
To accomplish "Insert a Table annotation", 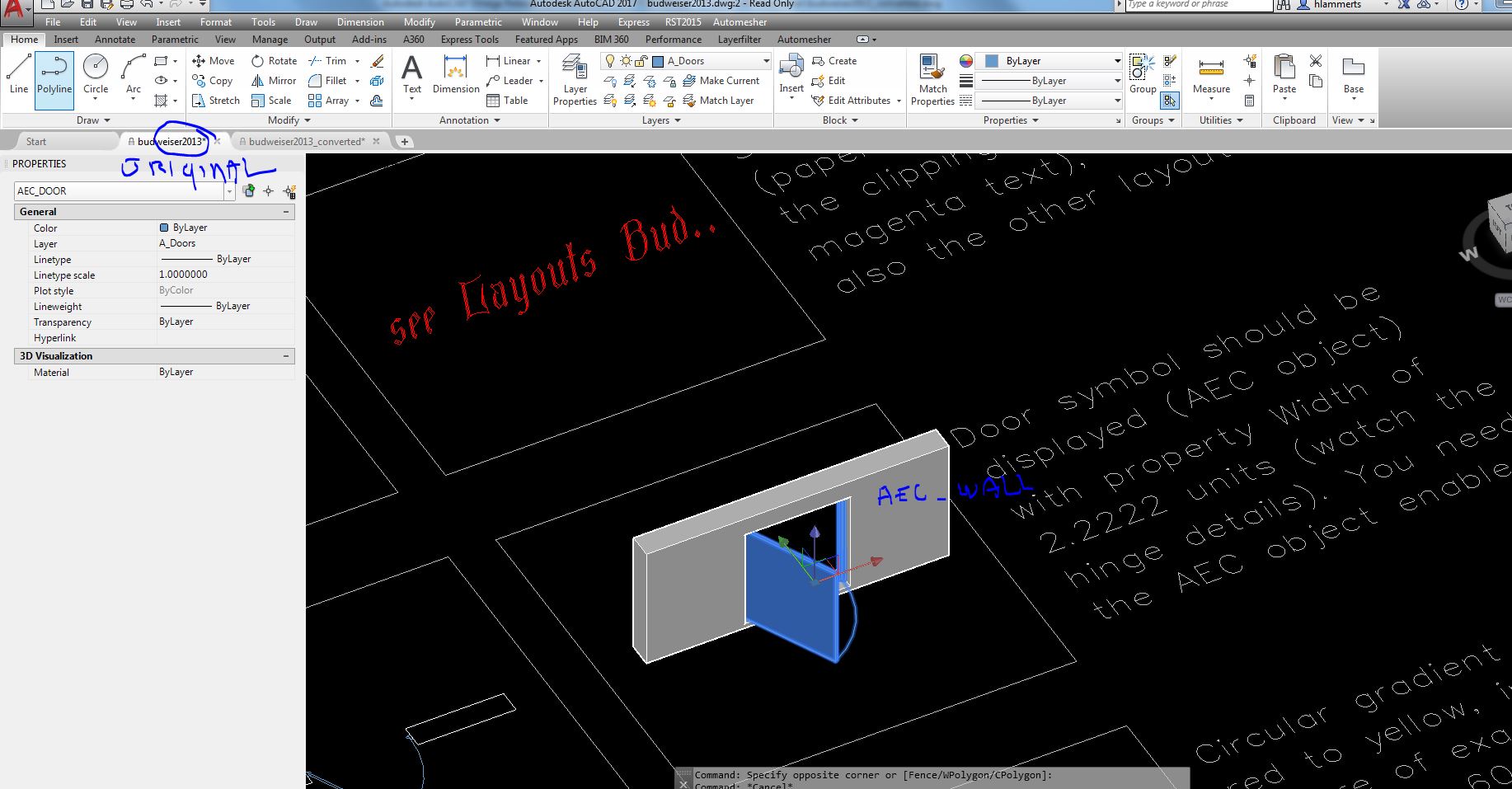I will click(507, 101).
